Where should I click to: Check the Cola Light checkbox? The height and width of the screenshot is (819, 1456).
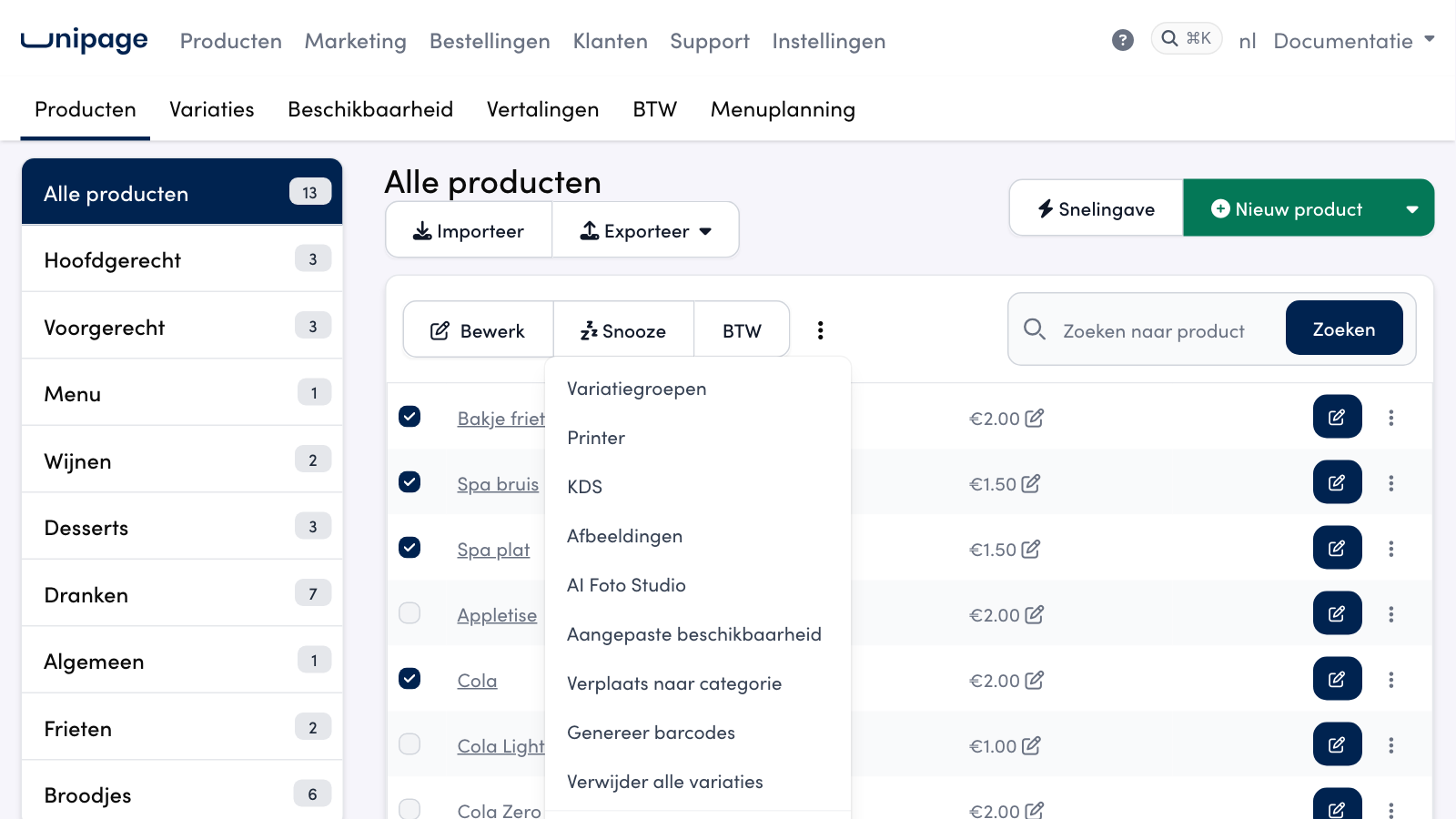[409, 743]
